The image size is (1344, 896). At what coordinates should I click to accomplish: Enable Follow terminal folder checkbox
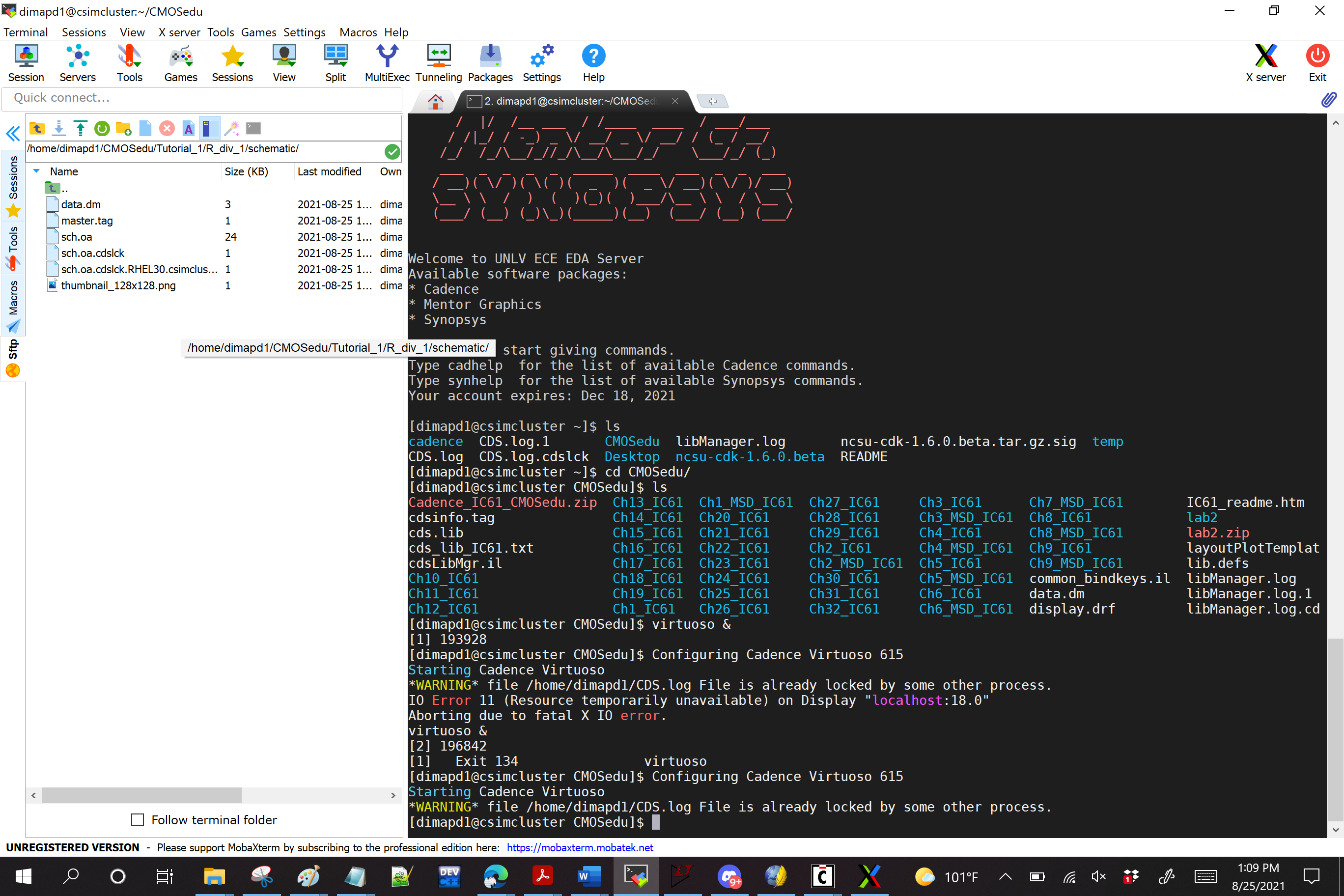138,820
